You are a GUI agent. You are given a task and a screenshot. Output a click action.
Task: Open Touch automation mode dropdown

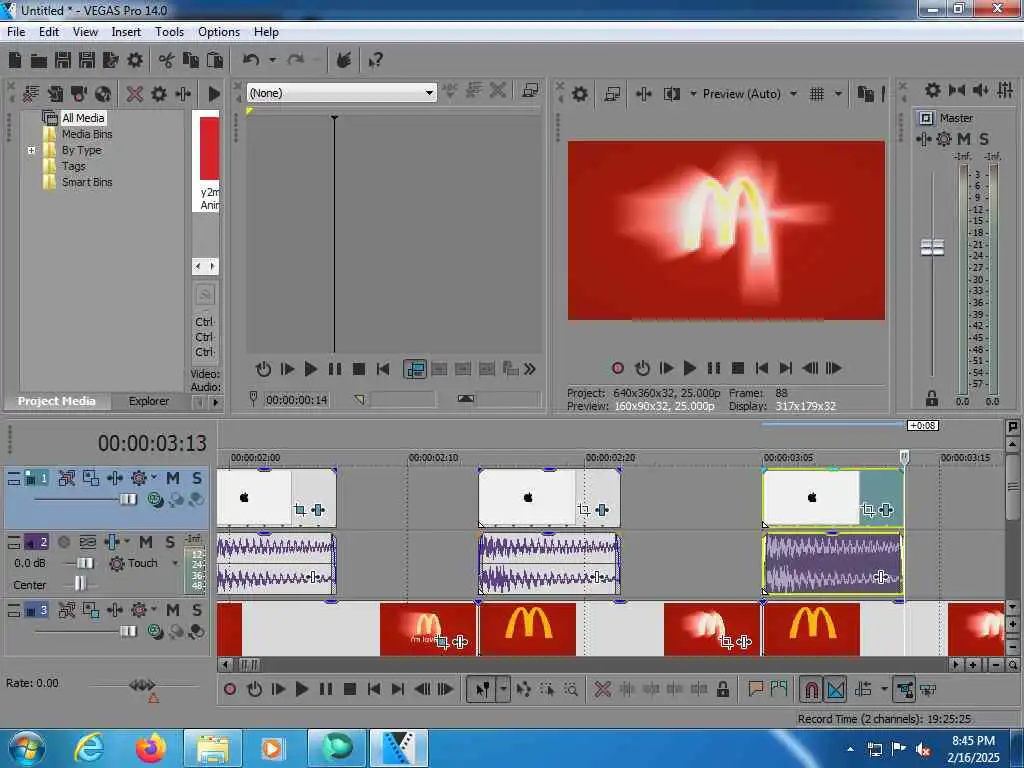coord(175,563)
